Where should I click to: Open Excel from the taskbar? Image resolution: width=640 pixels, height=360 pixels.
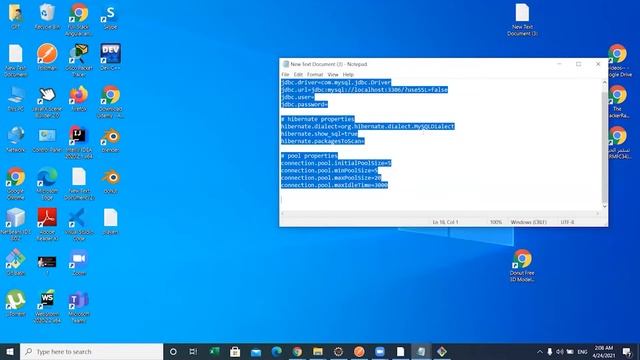(214, 351)
